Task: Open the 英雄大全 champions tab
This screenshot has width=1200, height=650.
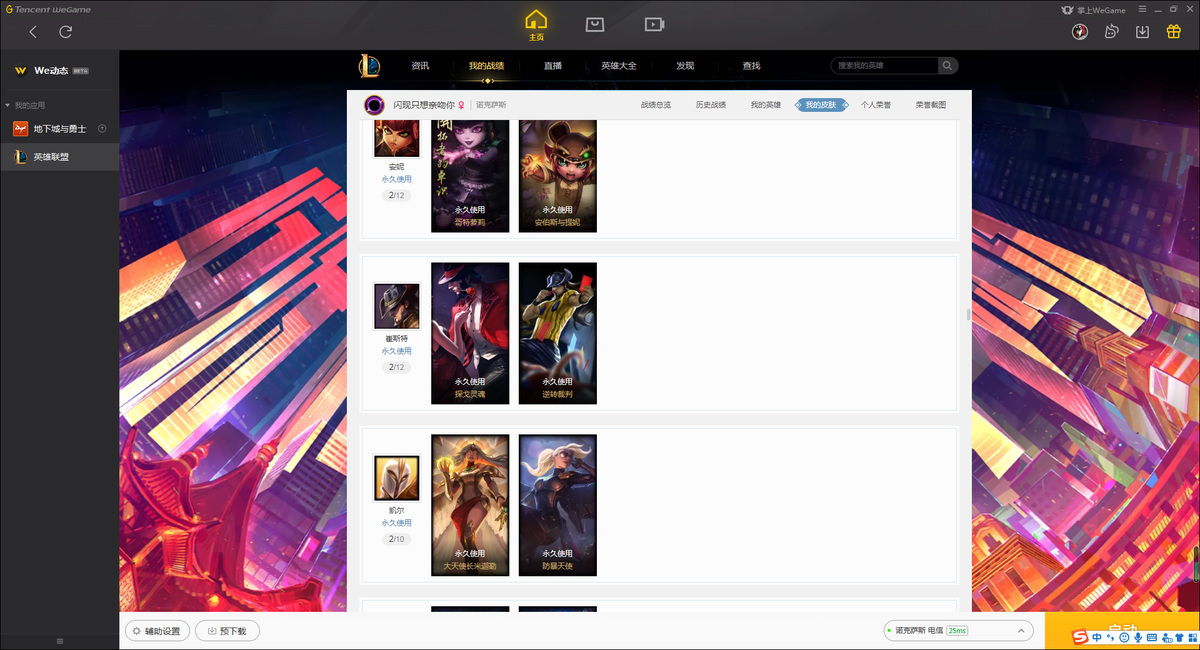Action: (x=618, y=66)
